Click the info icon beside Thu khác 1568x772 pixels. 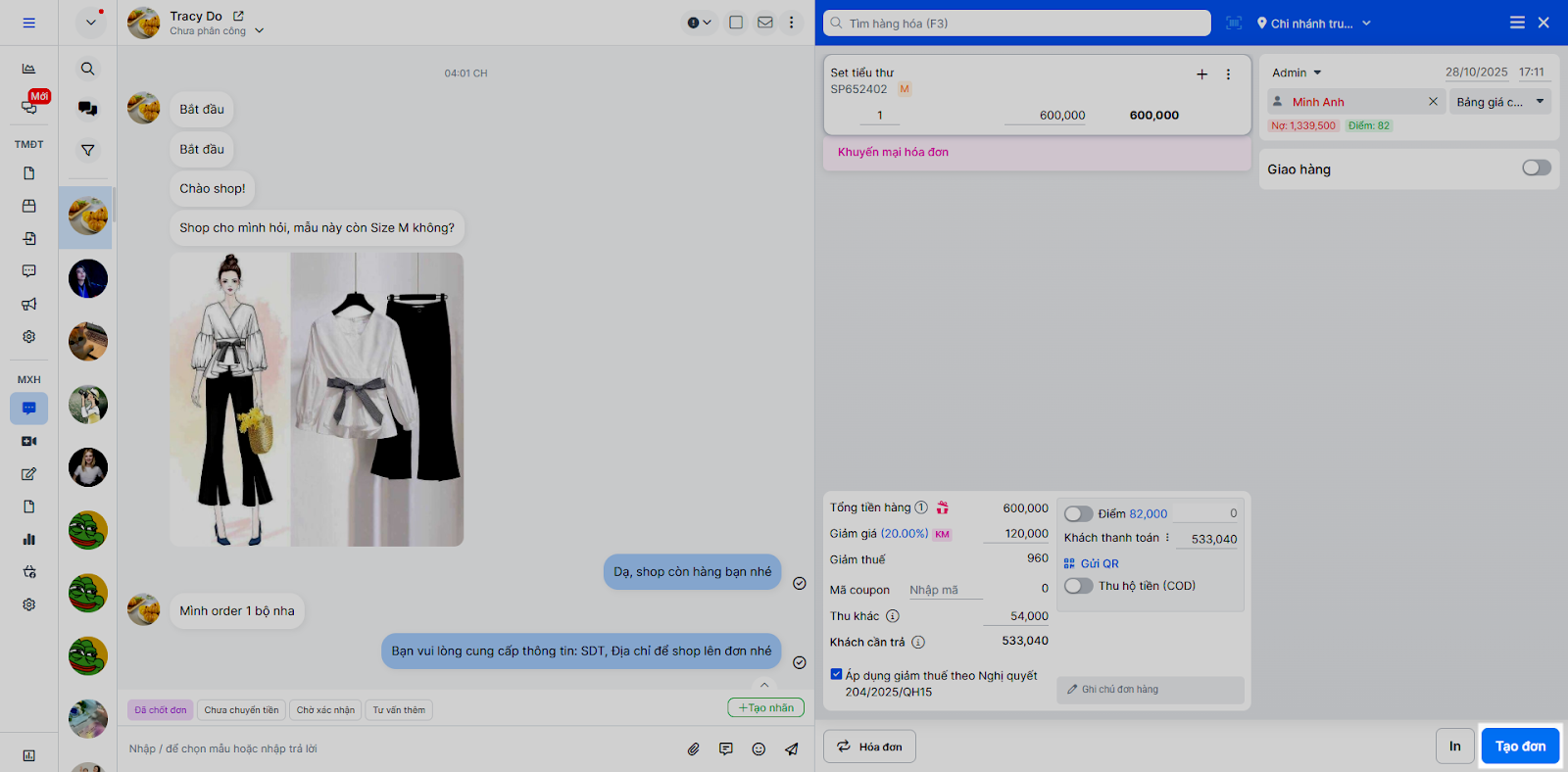892,616
